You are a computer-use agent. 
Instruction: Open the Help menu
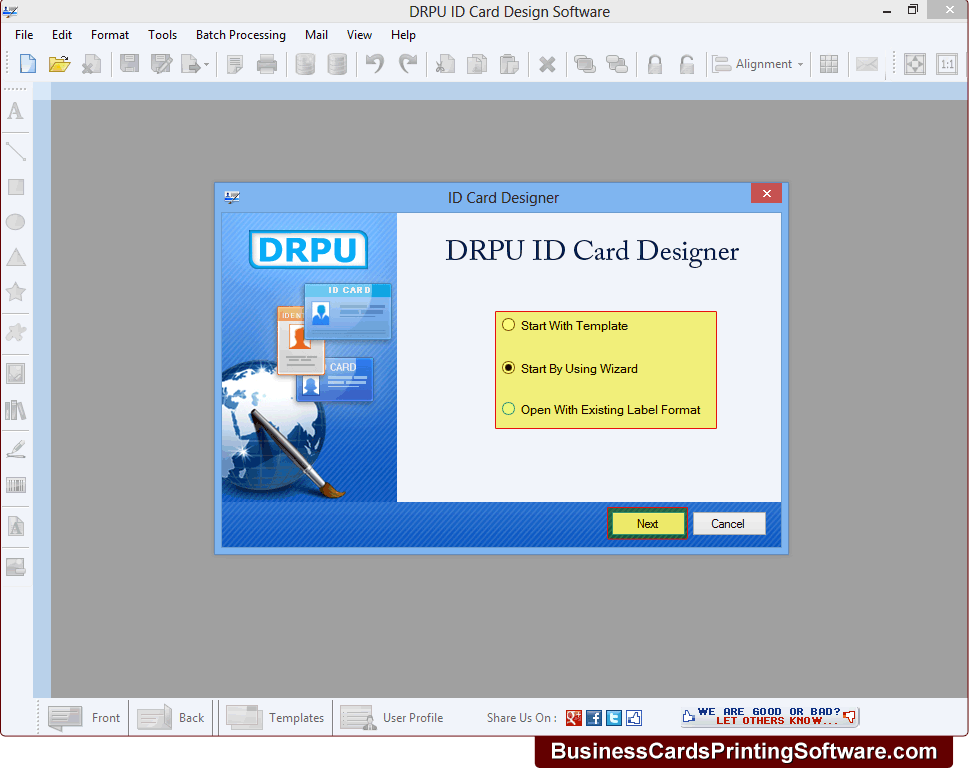(403, 35)
